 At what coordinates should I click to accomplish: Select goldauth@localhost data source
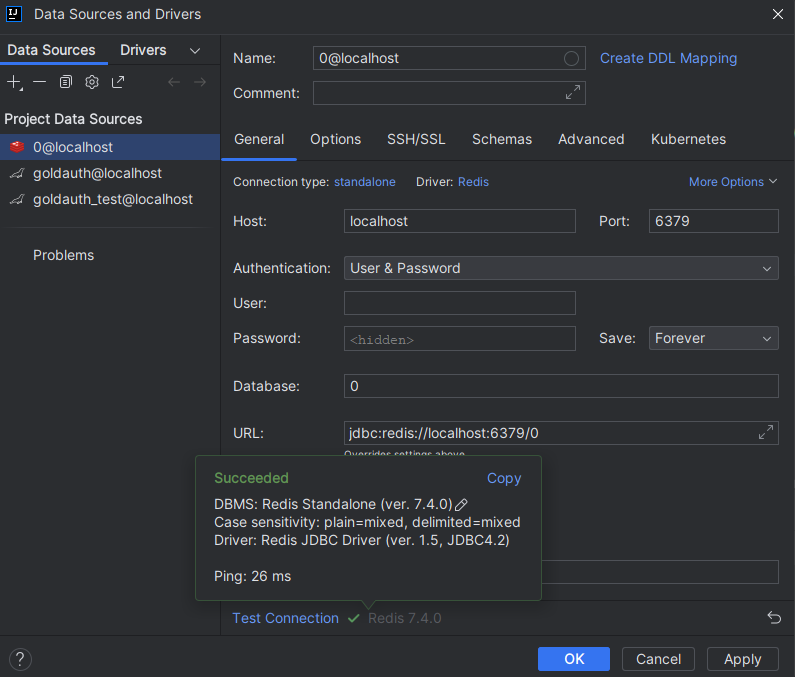tap(110, 173)
